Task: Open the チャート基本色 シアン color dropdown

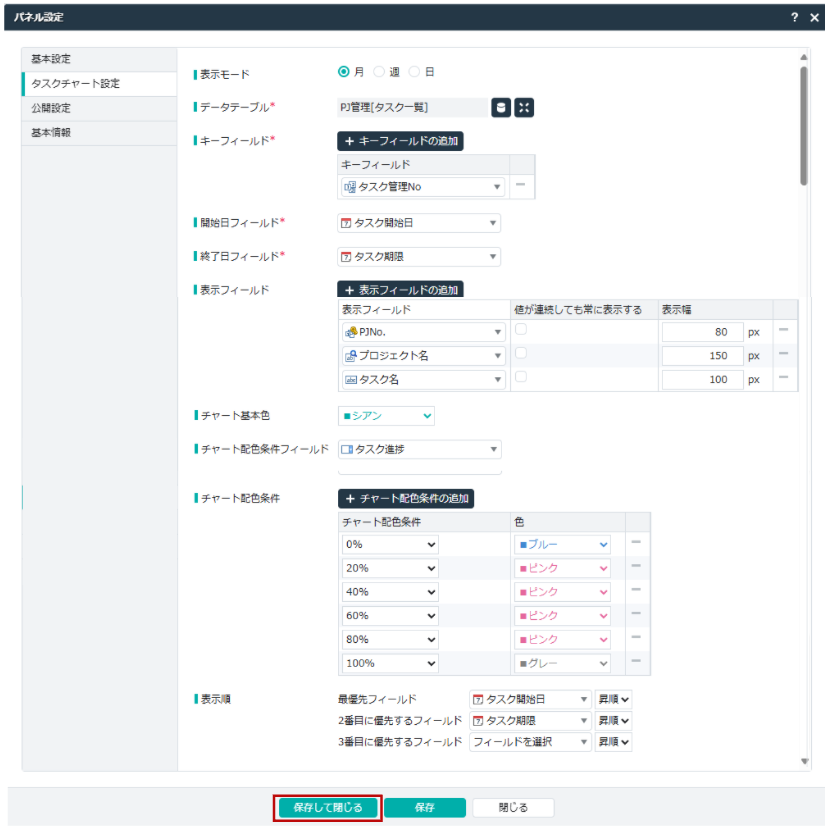Action: coord(386,416)
